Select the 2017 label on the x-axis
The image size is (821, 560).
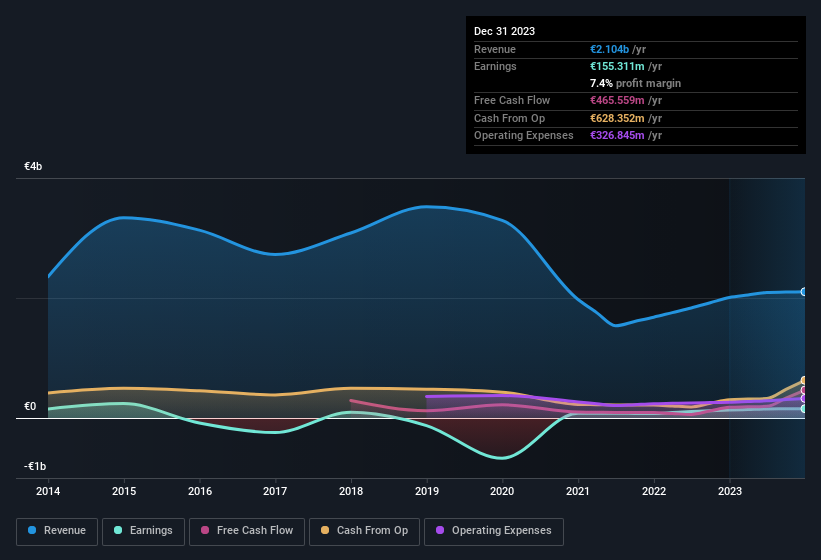click(275, 491)
